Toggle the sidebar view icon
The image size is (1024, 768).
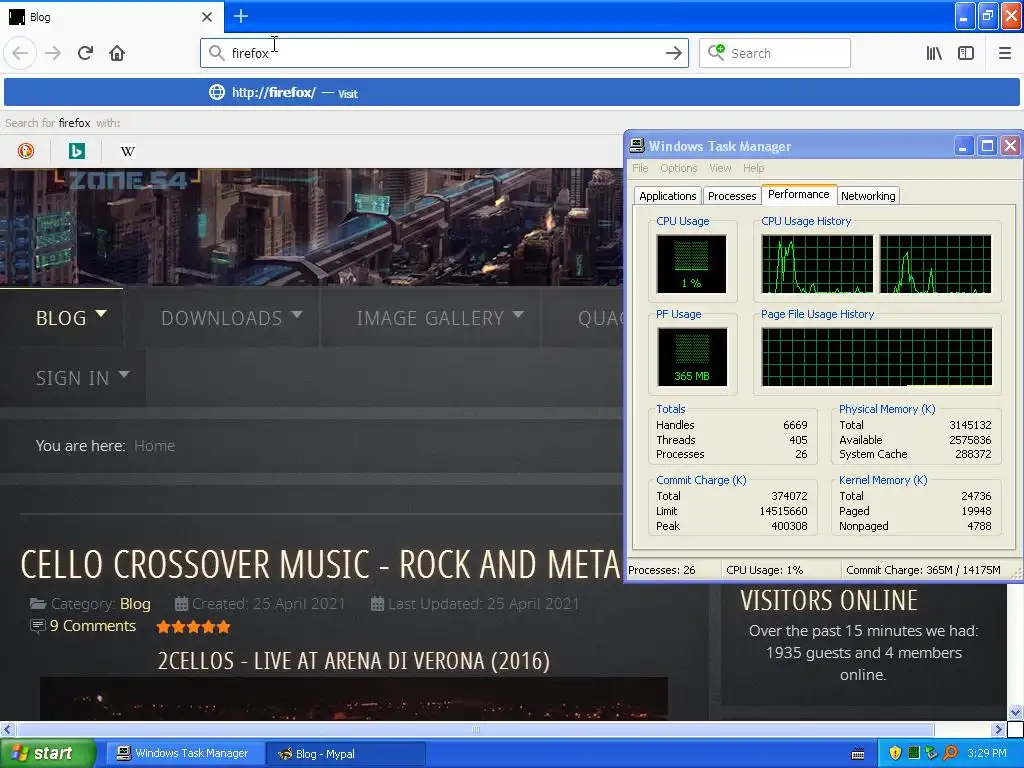coord(966,53)
